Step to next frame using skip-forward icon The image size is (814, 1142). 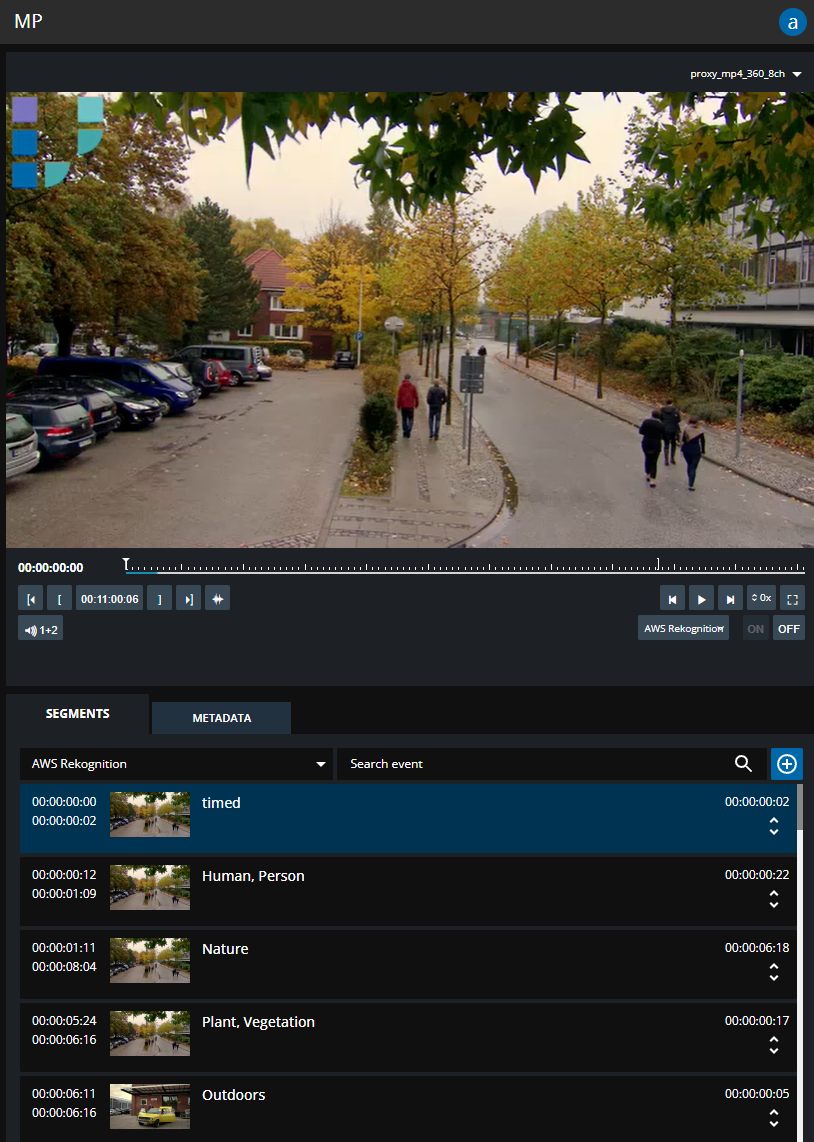(x=730, y=597)
